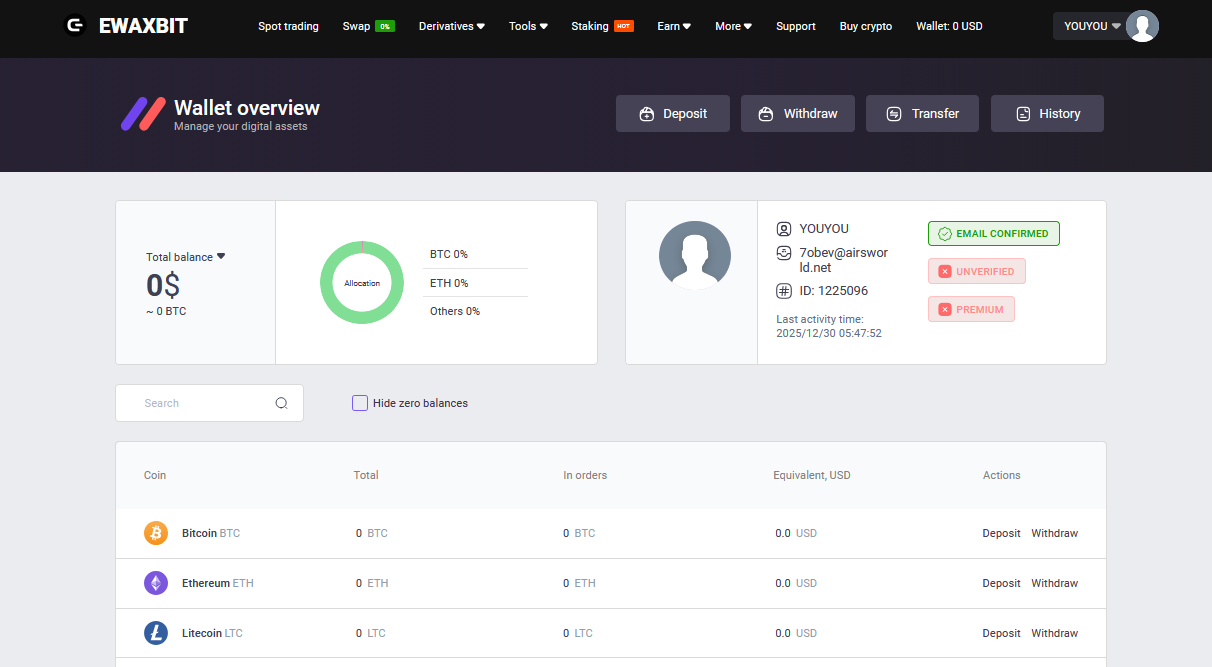Click the BTC 0% allocation entry

click(449, 254)
